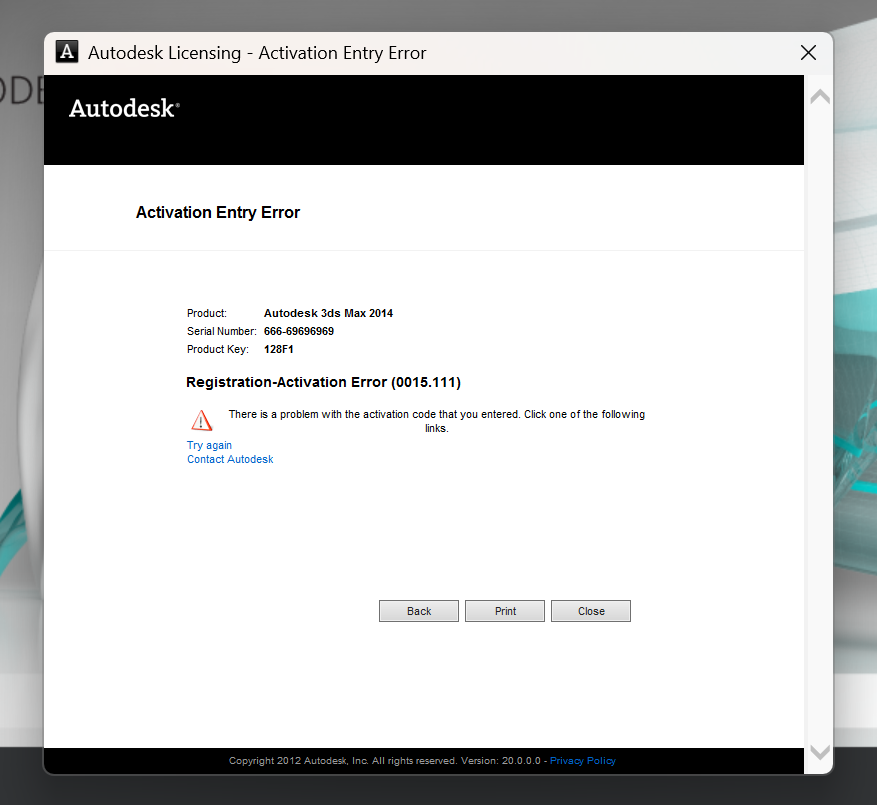Screen dimensions: 877x805
Task: Click the Registration-Activation Error (0015.111) heading
Action: coord(323,382)
